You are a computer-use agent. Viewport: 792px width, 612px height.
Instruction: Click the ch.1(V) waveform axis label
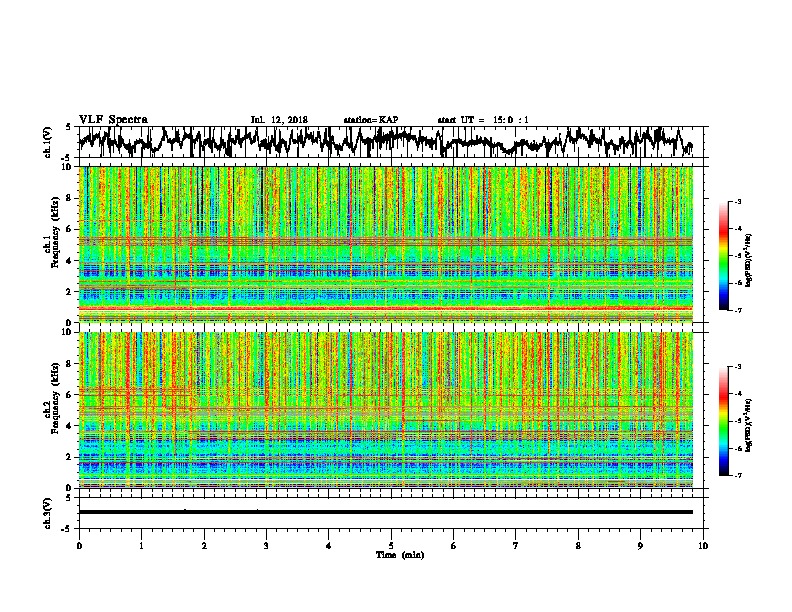click(47, 142)
